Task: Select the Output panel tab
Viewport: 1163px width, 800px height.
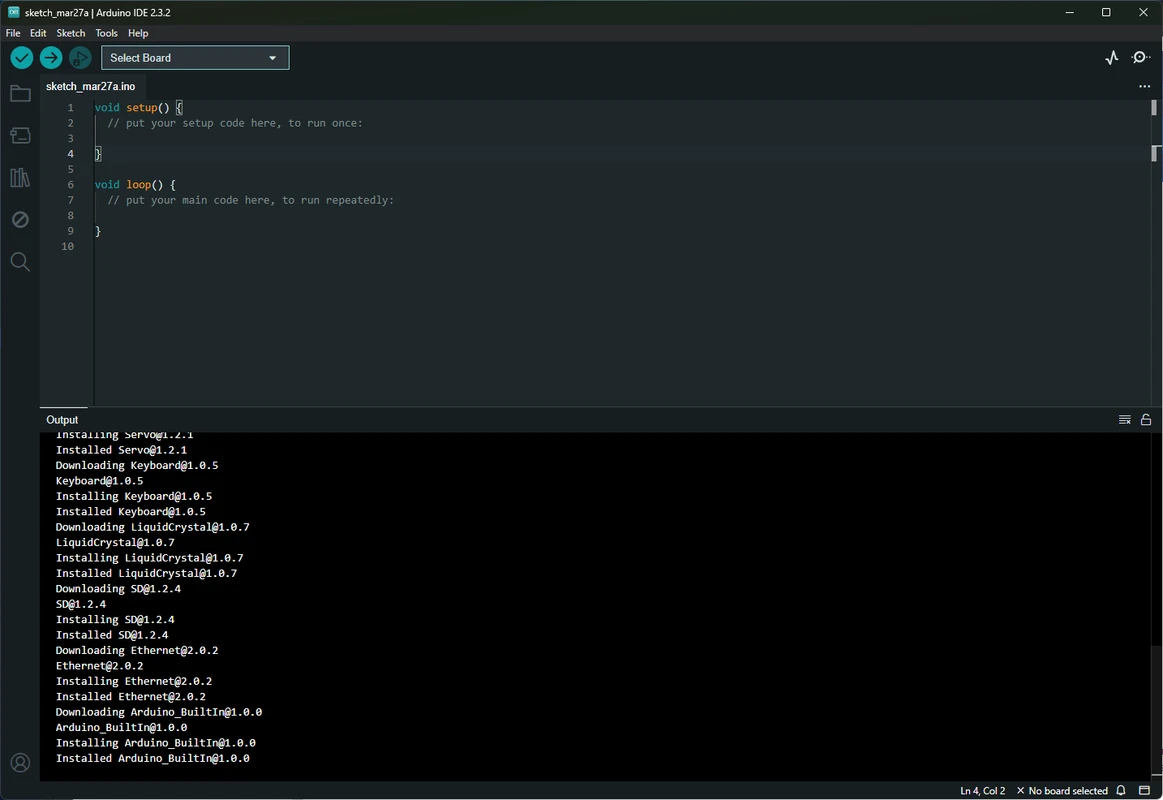Action: click(x=62, y=420)
